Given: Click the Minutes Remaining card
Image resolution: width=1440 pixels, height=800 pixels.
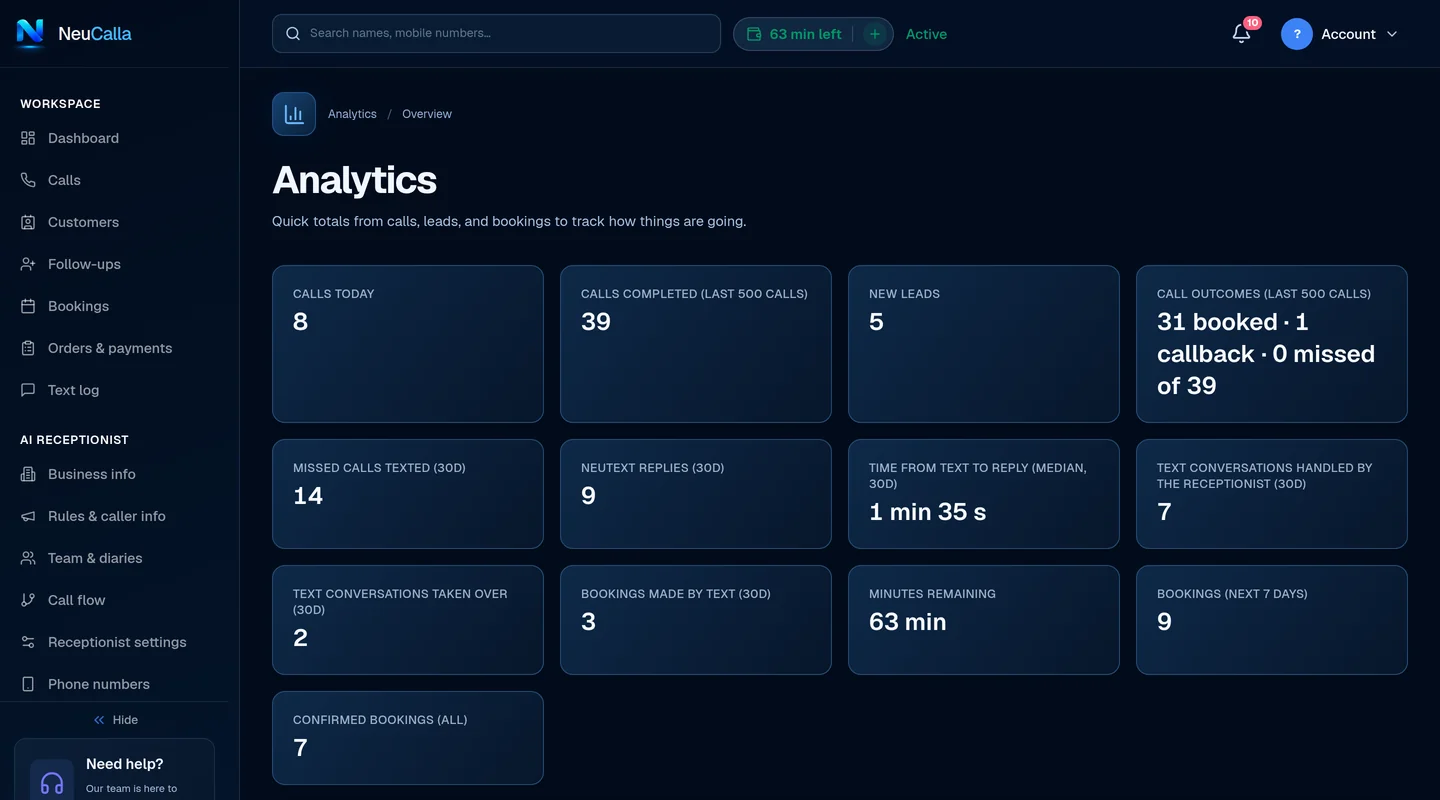Looking at the screenshot, I should pos(984,620).
